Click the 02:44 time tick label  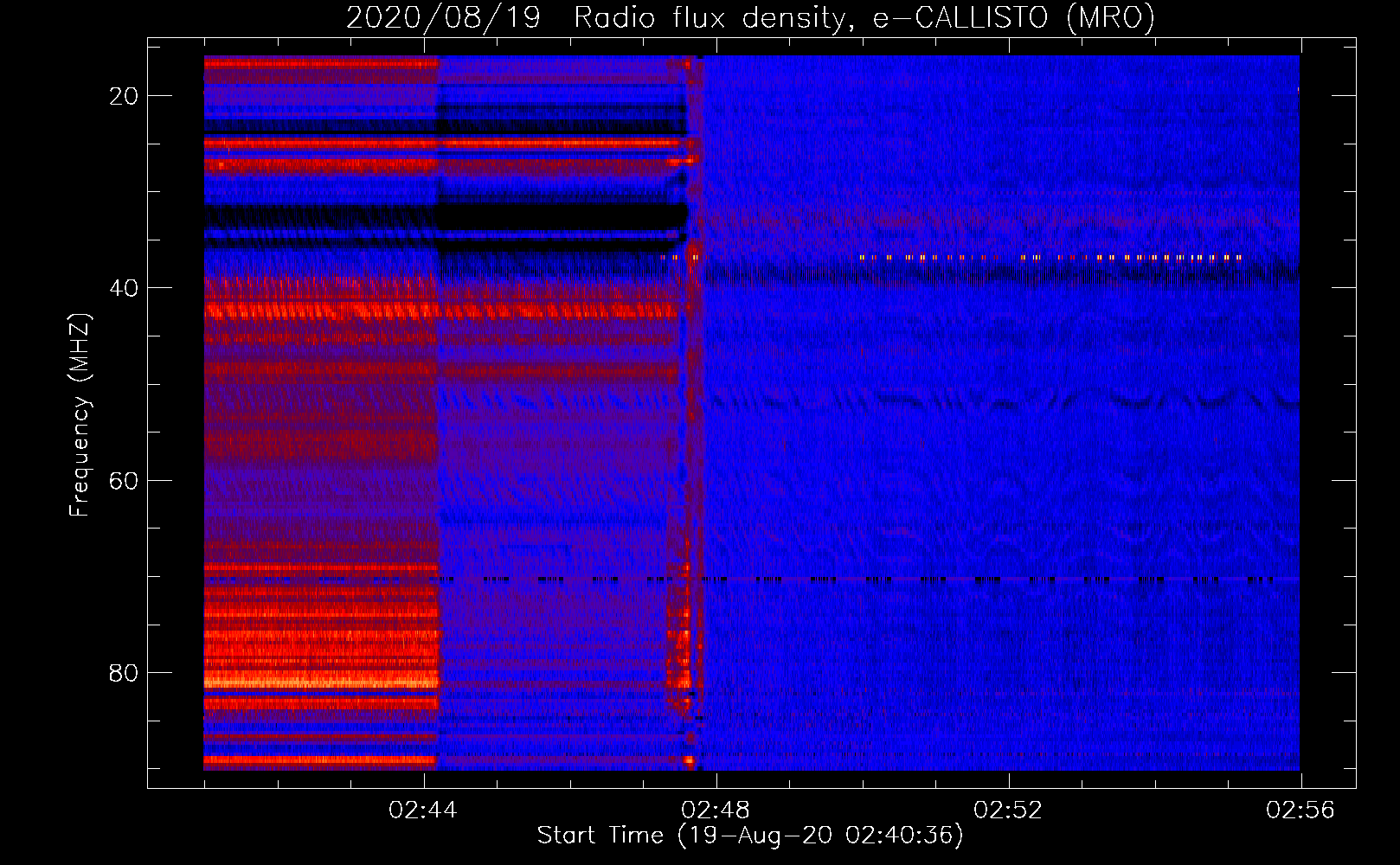(x=423, y=811)
